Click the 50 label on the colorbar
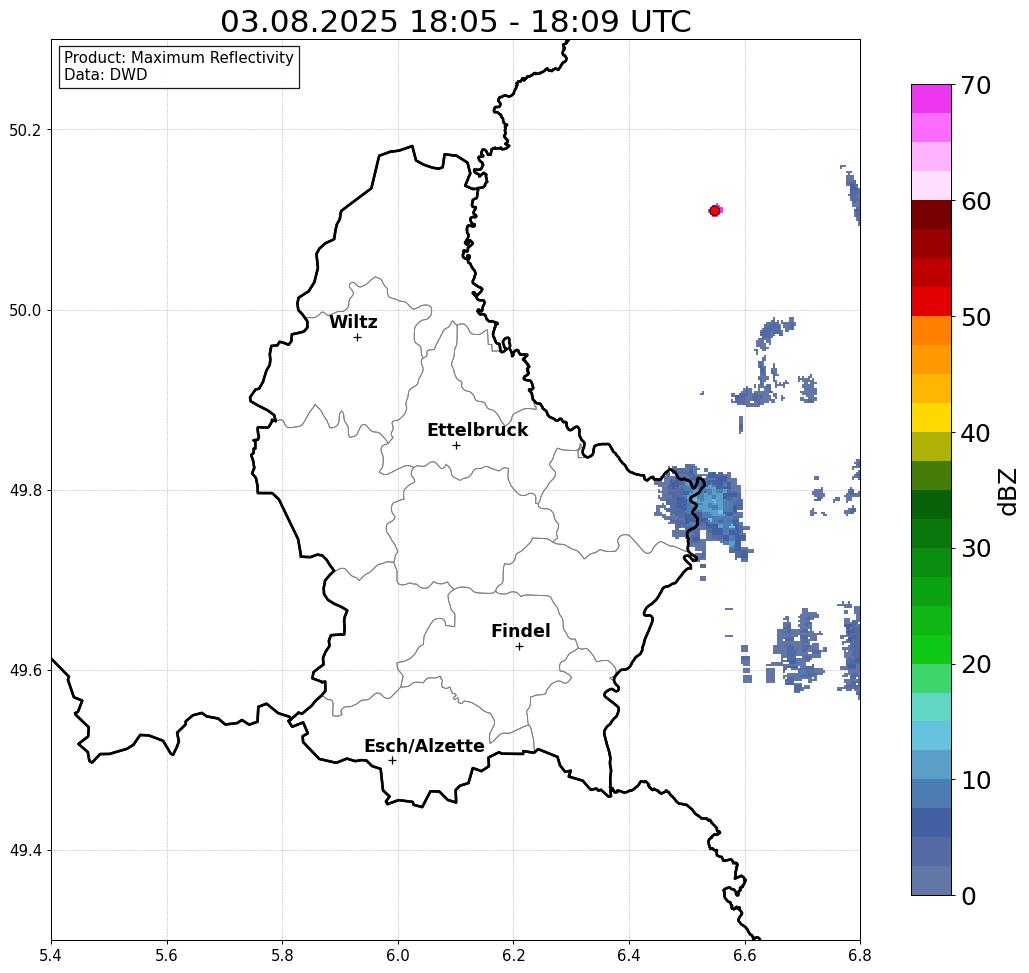The image size is (1029, 973). point(975,318)
